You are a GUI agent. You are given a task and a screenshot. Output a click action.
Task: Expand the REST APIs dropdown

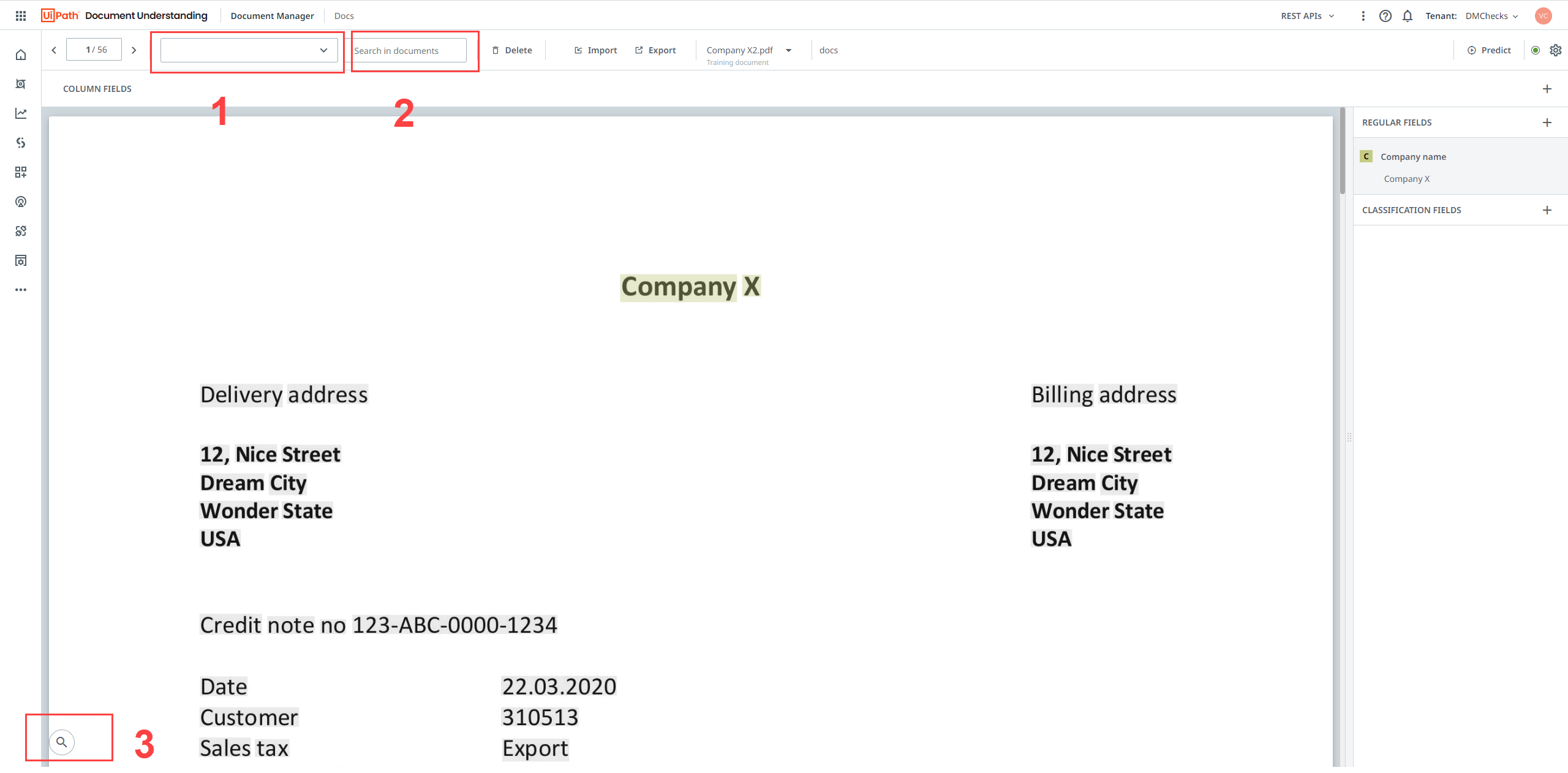[x=1307, y=16]
